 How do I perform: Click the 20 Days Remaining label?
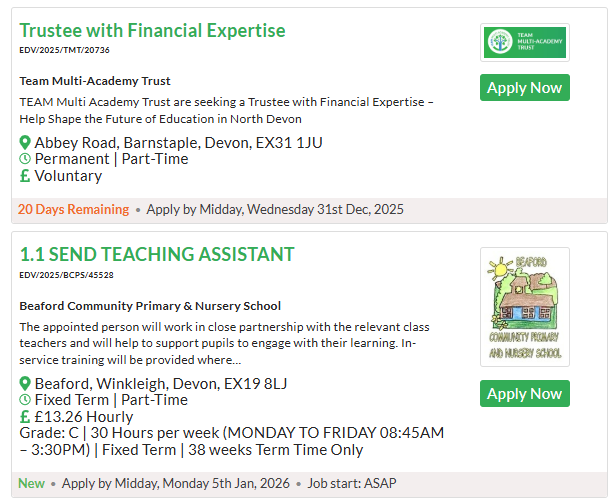[x=73, y=210]
